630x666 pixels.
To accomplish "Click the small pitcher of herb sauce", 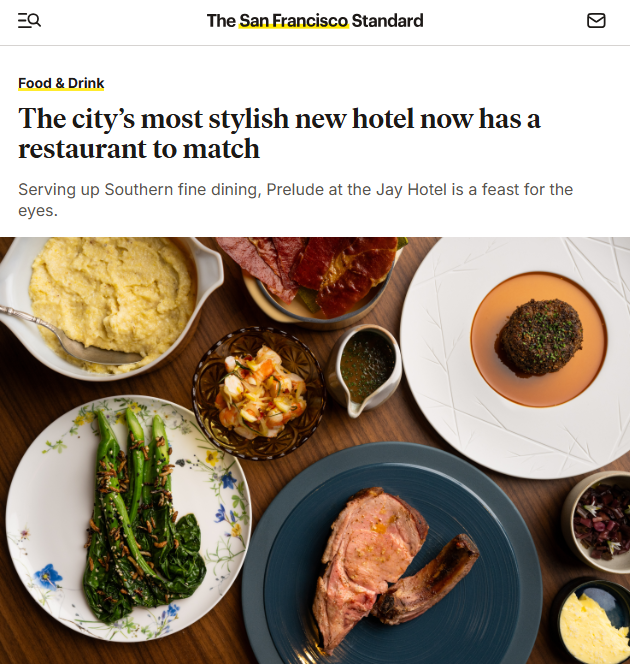I will tap(364, 368).
